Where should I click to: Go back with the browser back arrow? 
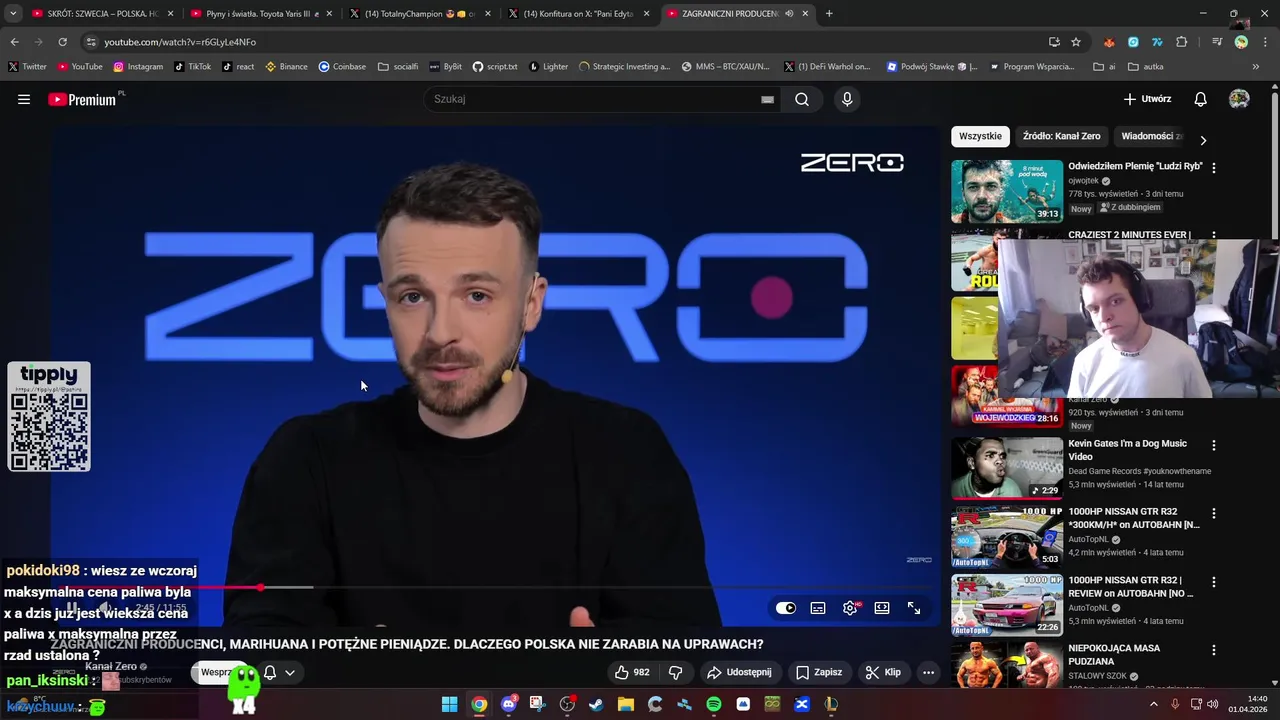[x=14, y=42]
